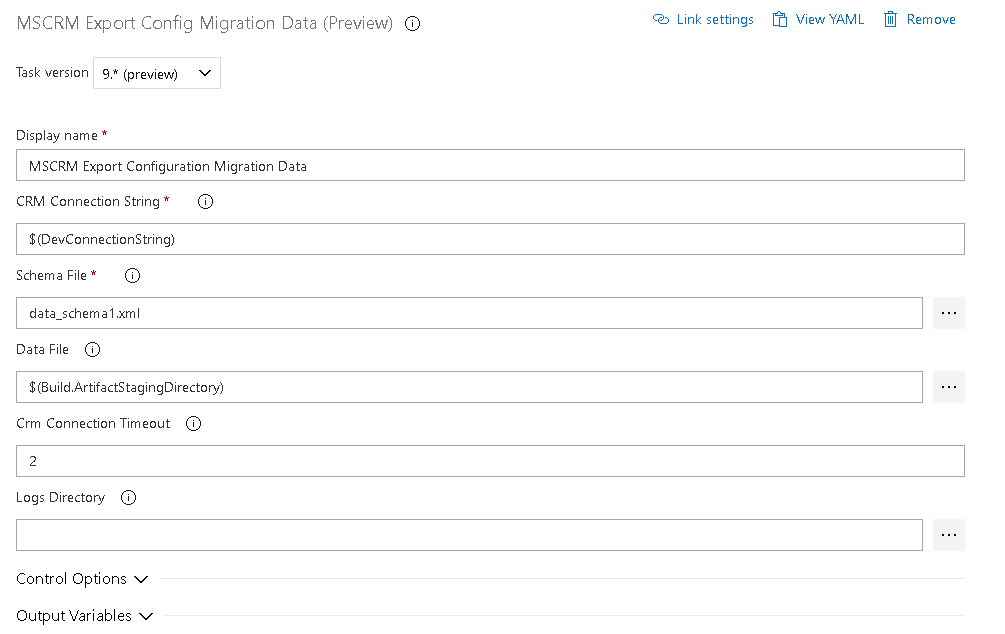Click the chain icon beside Link settings

660,19
